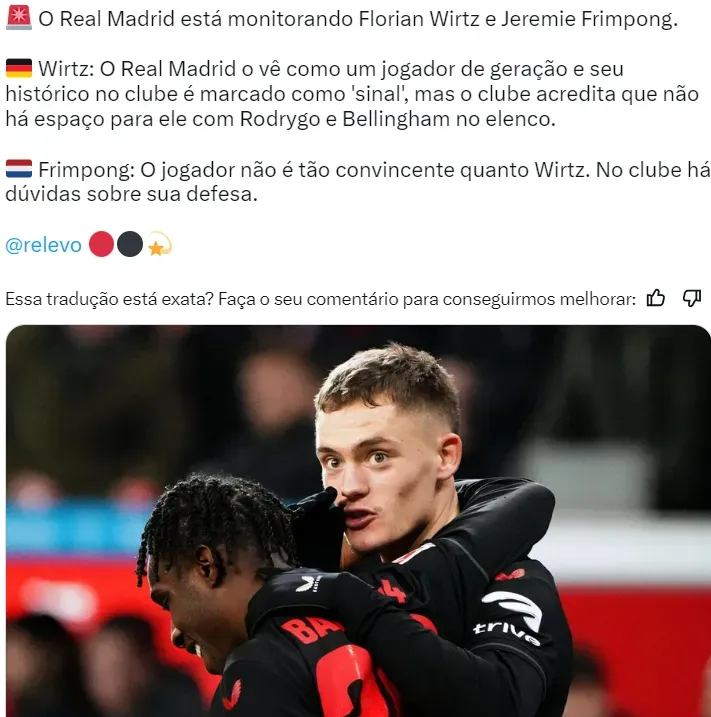
Task: Click the red siren emoji
Action: point(19,18)
